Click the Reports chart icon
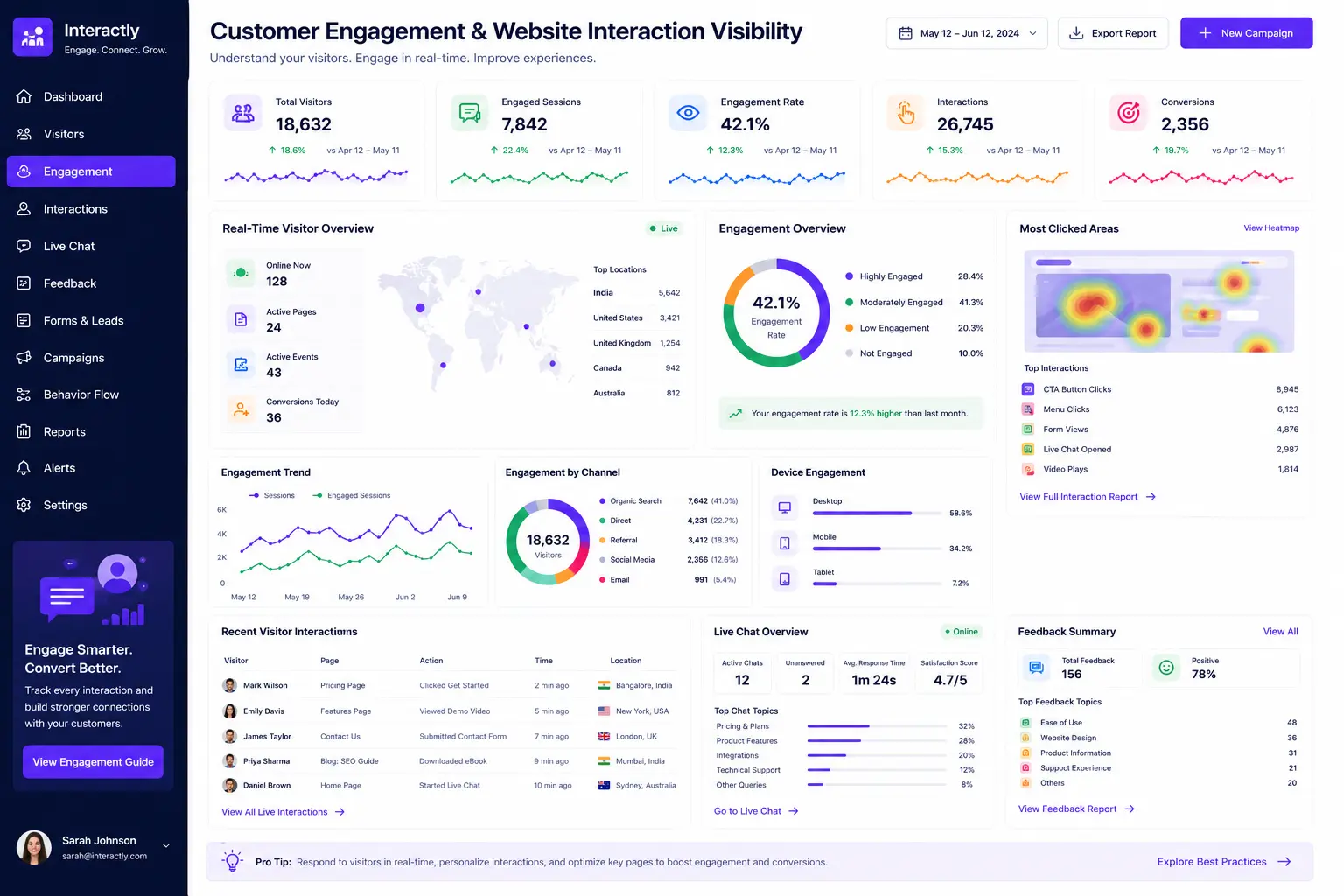This screenshot has width=1344, height=896. tap(24, 431)
